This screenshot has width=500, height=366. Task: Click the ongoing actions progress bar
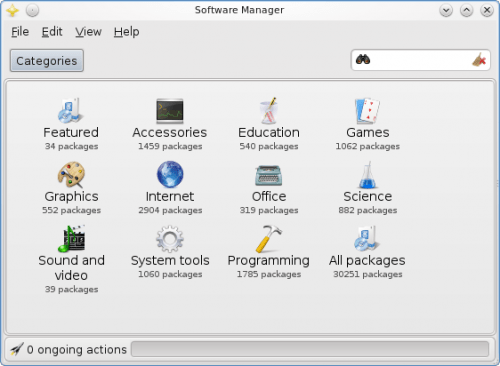pos(310,349)
